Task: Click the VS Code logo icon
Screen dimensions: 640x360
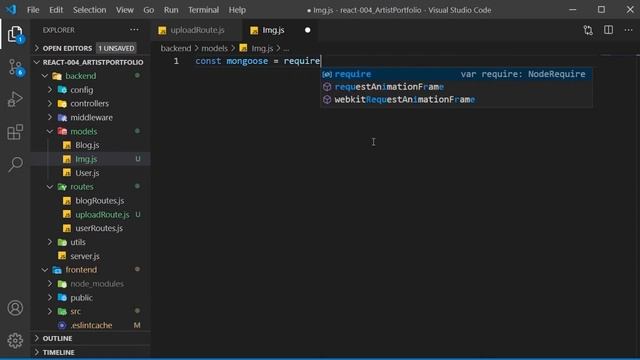Action: [11, 9]
